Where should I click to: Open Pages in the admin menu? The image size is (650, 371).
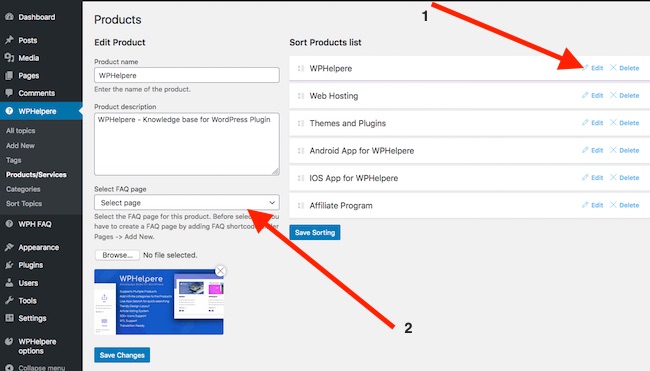pos(29,76)
